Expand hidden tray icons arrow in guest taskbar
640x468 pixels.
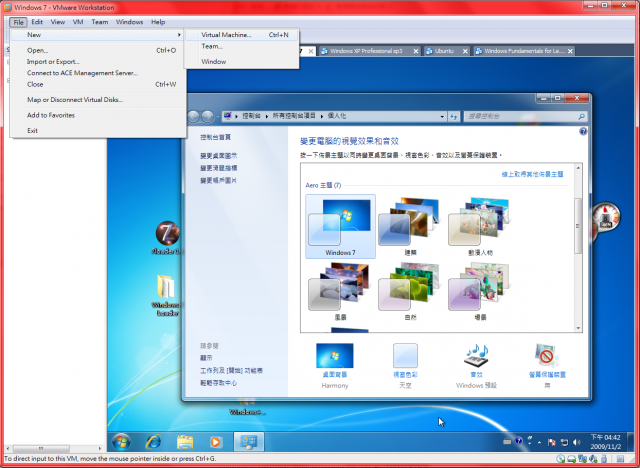point(540,442)
